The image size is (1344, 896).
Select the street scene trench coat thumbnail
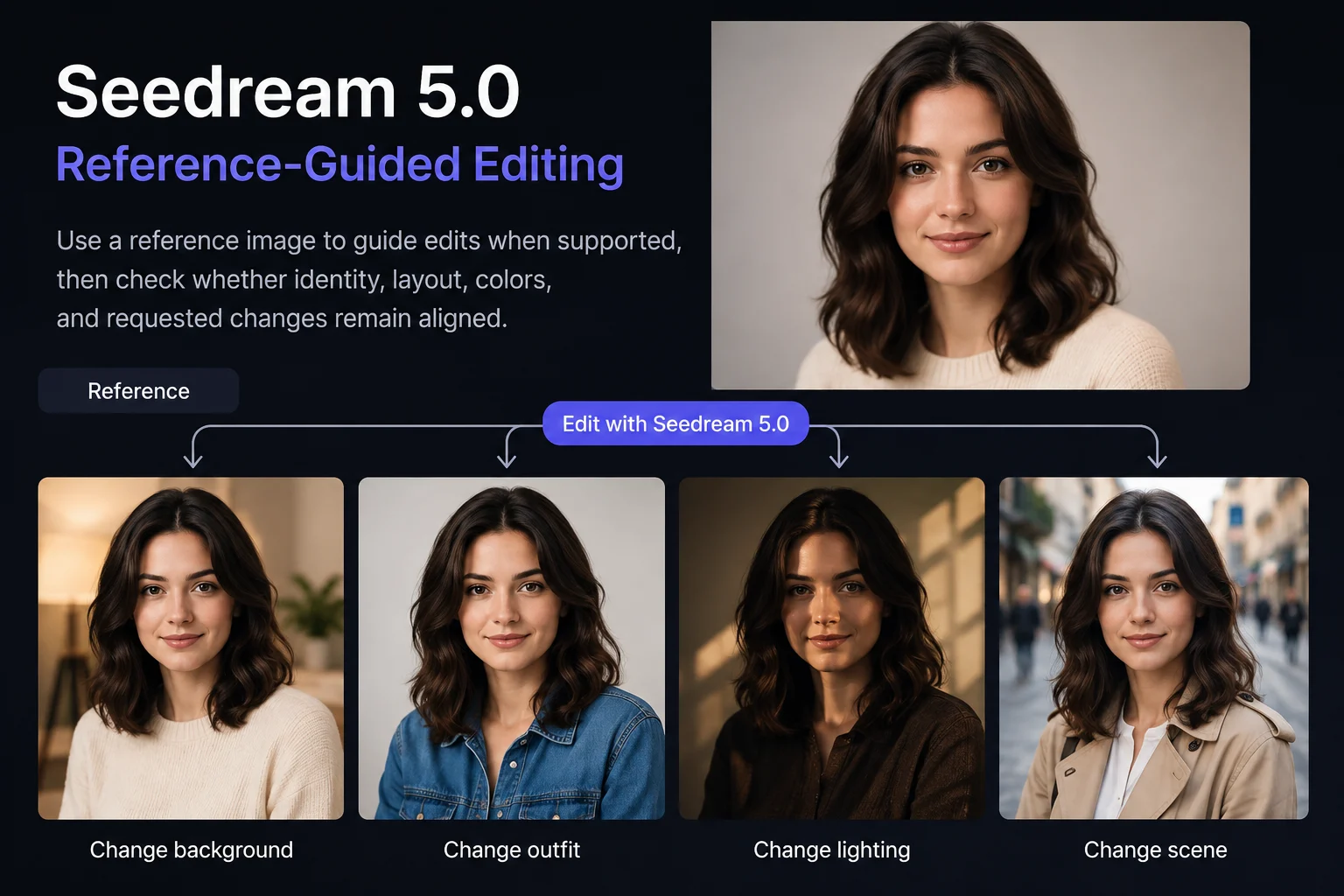click(x=1154, y=648)
